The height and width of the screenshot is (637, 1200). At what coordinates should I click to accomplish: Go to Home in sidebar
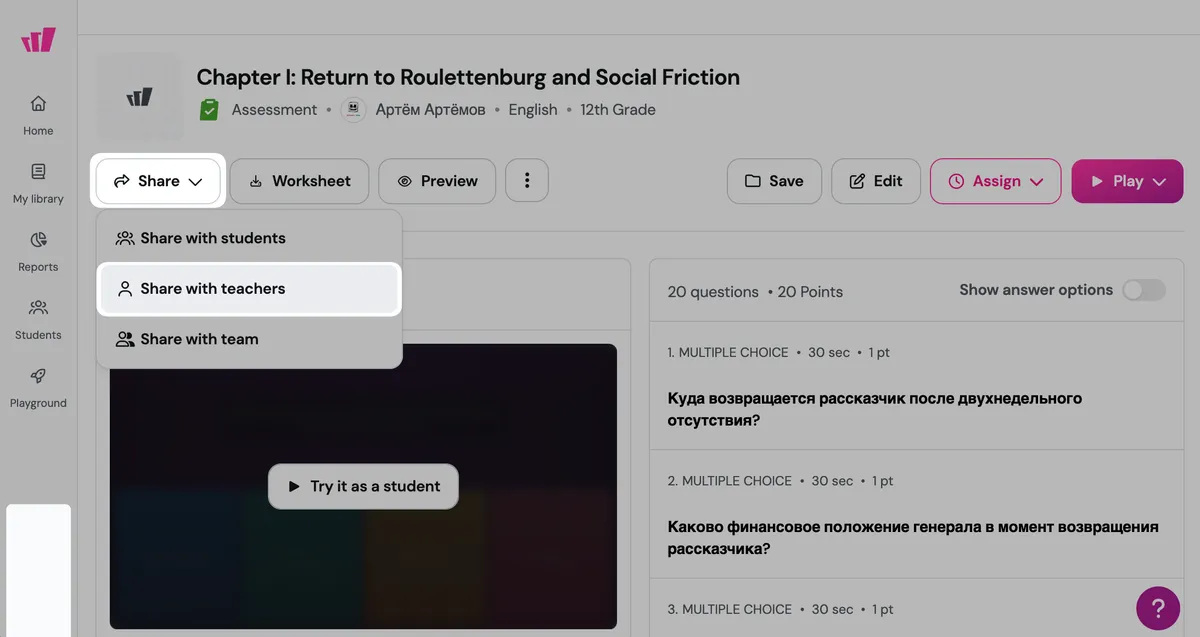pyautogui.click(x=38, y=116)
